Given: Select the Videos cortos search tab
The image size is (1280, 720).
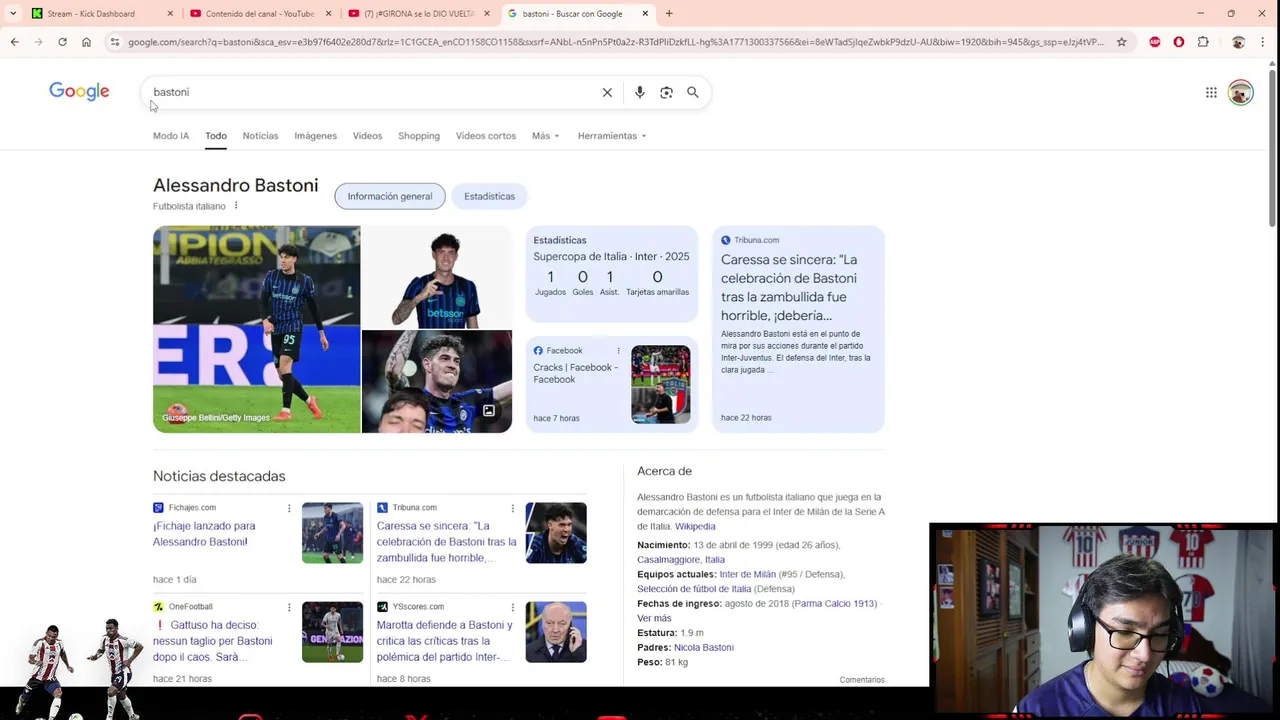Looking at the screenshot, I should [x=486, y=136].
